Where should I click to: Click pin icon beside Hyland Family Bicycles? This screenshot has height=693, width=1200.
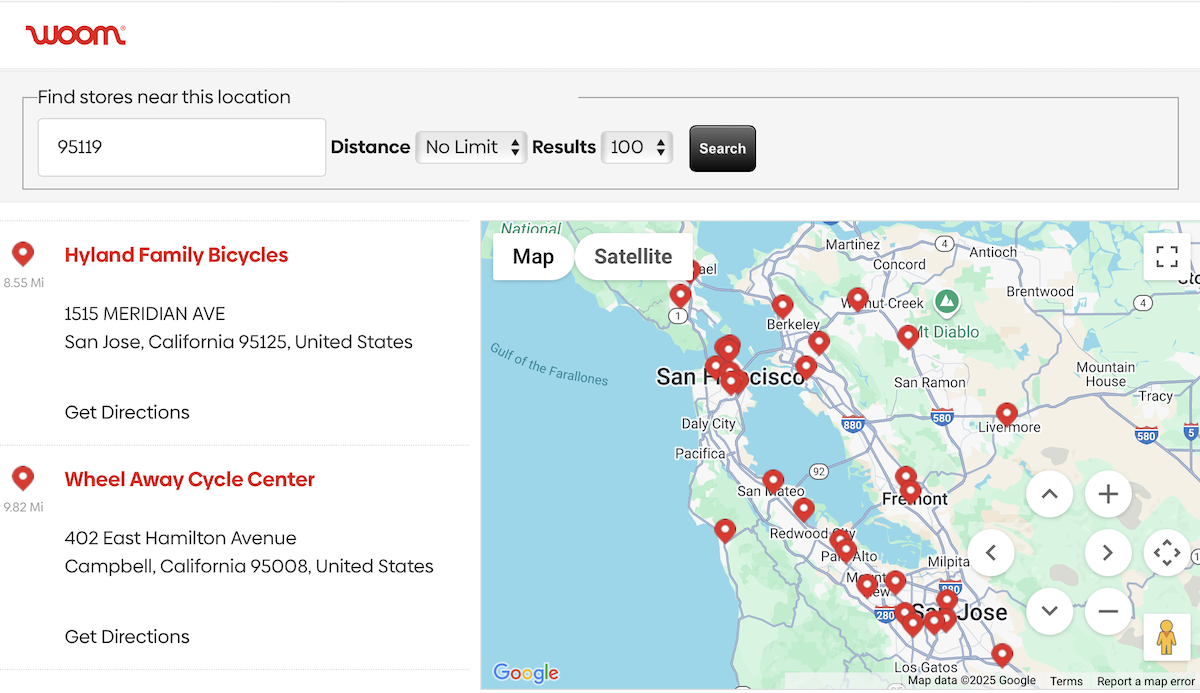(x=23, y=254)
